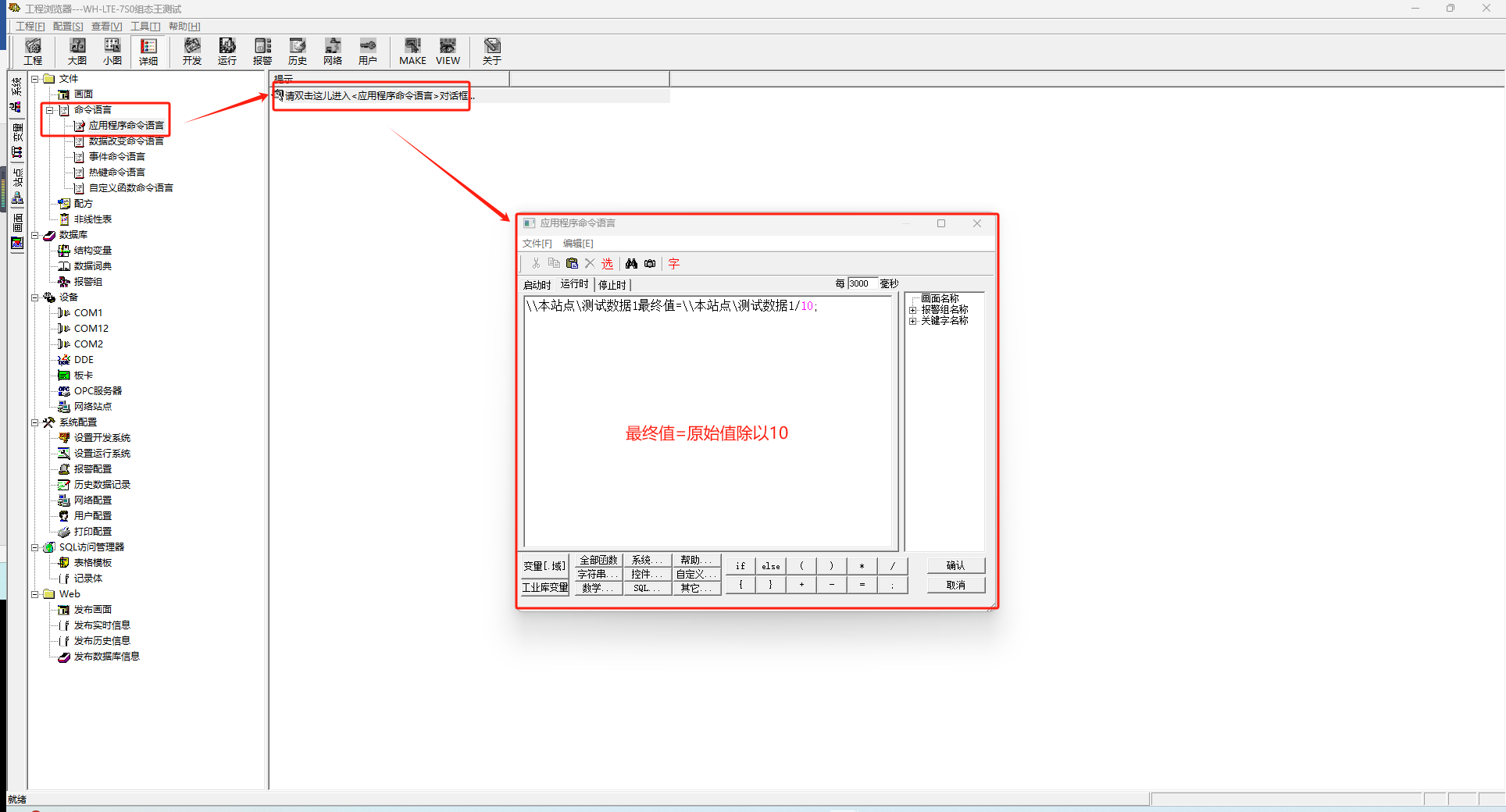
Task: Click the 确认 button in script dialog
Action: point(955,565)
